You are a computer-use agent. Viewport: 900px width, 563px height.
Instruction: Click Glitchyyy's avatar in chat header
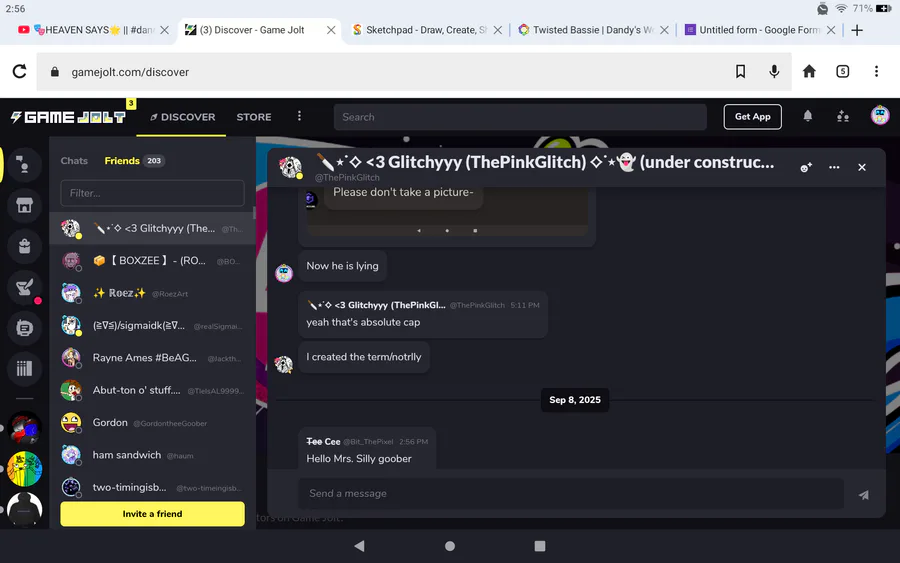click(290, 167)
